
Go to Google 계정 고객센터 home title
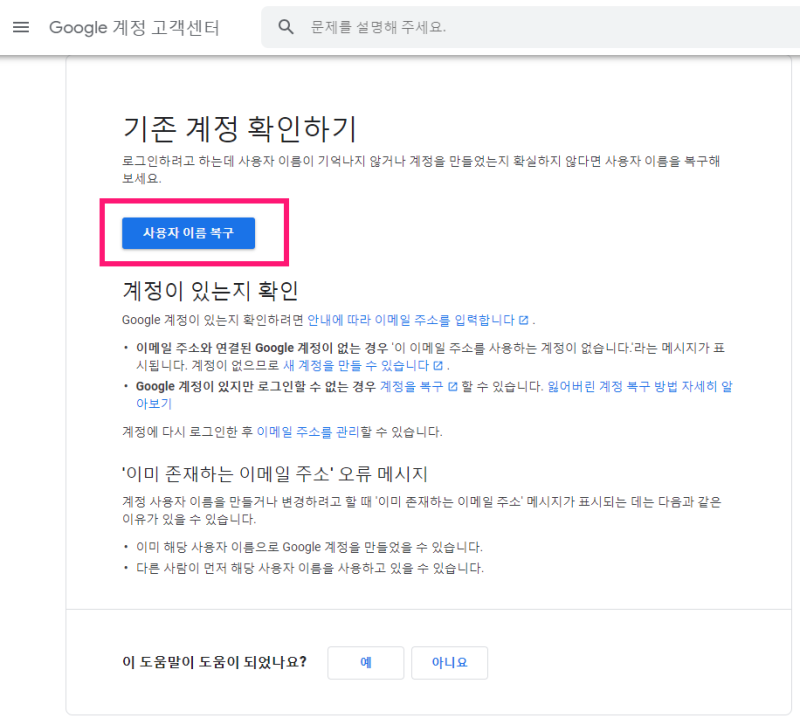[x=134, y=28]
